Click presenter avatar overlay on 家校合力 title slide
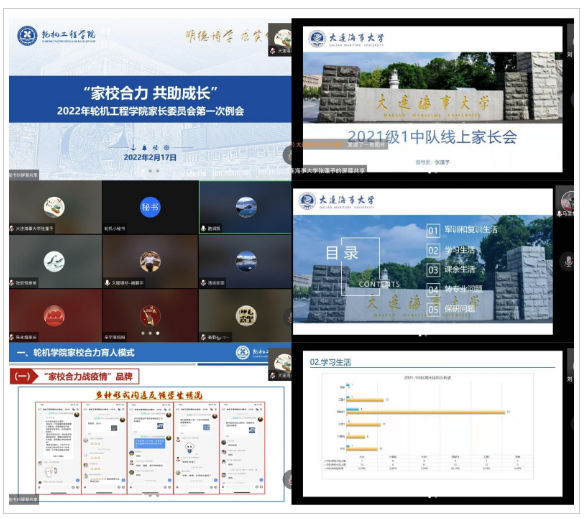Viewport: 584px width, 518px height. [280, 39]
